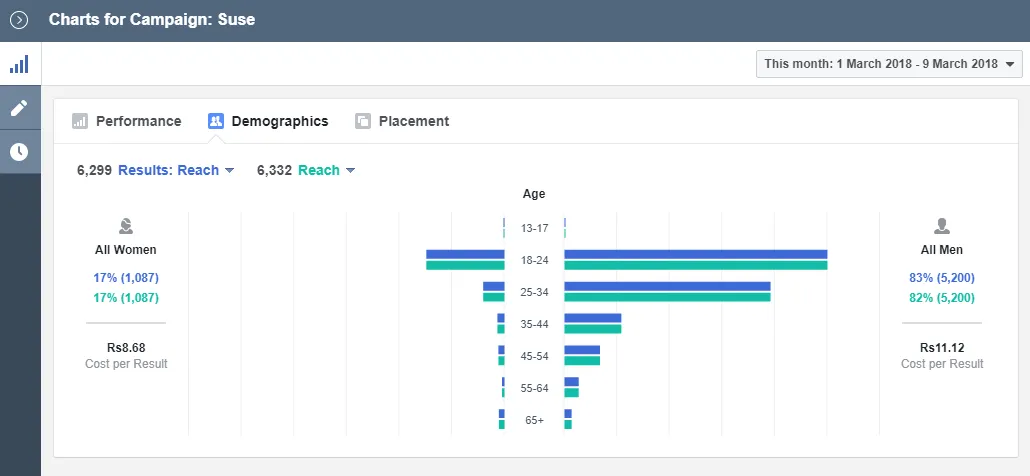Open the Results: Reach metric dropdown
This screenshot has width=1030, height=476.
coord(176,170)
